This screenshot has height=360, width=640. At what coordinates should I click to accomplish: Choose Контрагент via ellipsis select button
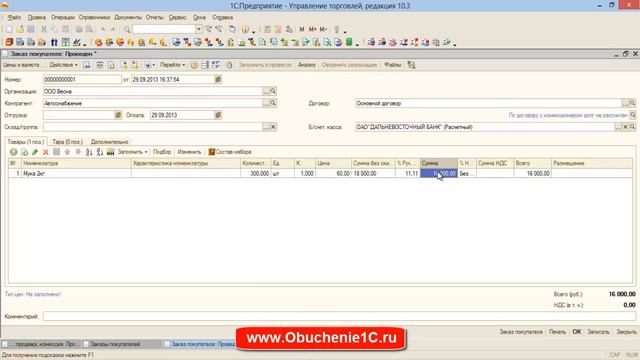(266, 103)
